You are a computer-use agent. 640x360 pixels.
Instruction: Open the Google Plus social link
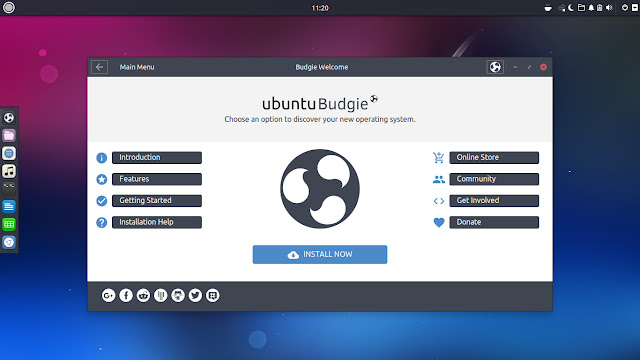point(109,295)
